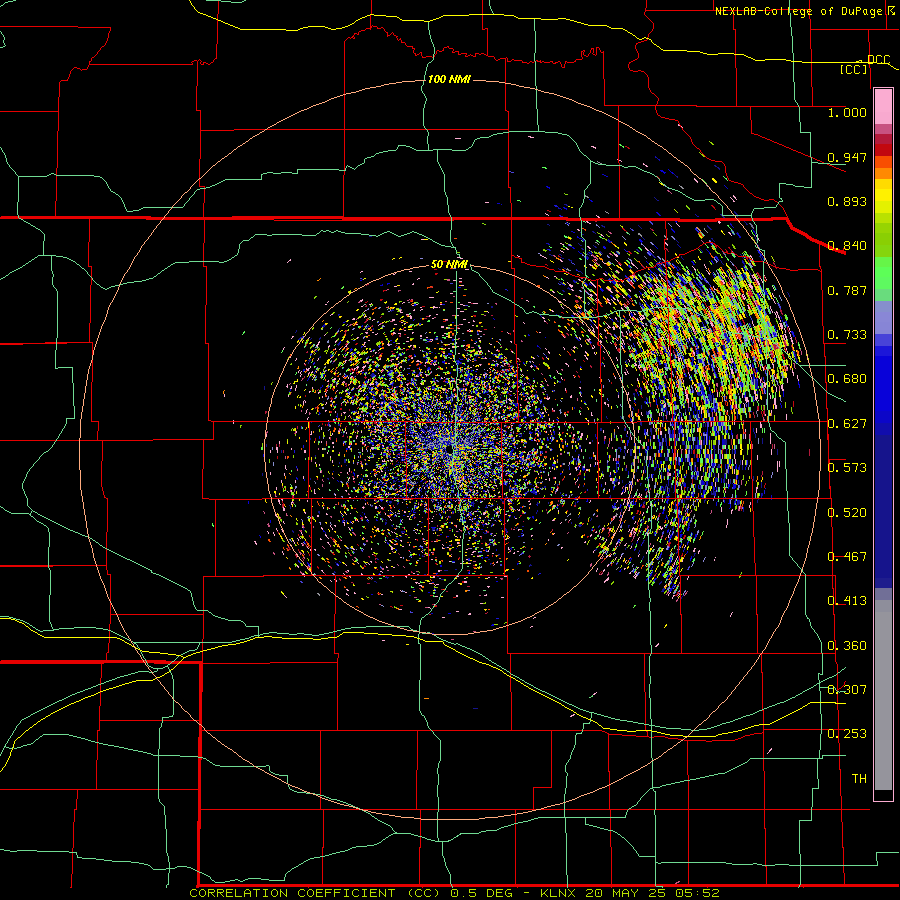
Task: Pick the pink segment of the color bar
Action: coord(883,106)
